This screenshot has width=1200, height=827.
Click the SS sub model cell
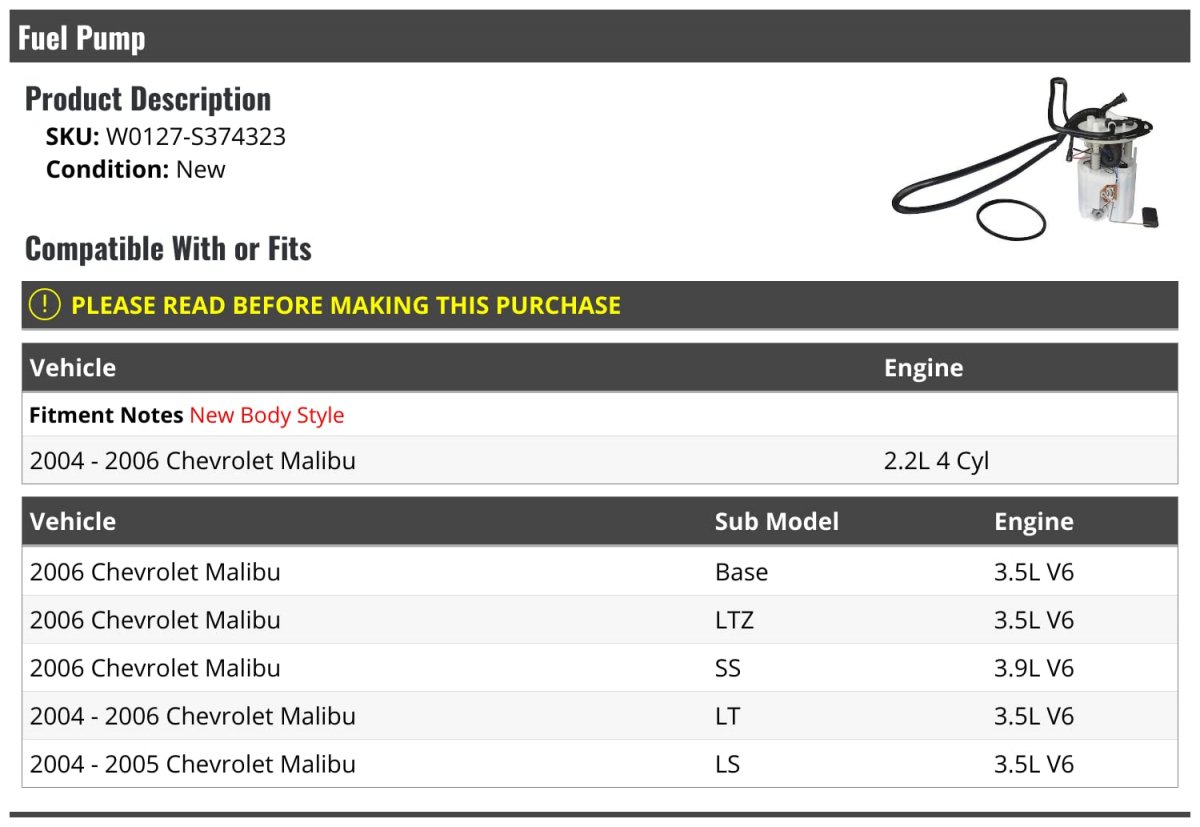click(x=728, y=668)
